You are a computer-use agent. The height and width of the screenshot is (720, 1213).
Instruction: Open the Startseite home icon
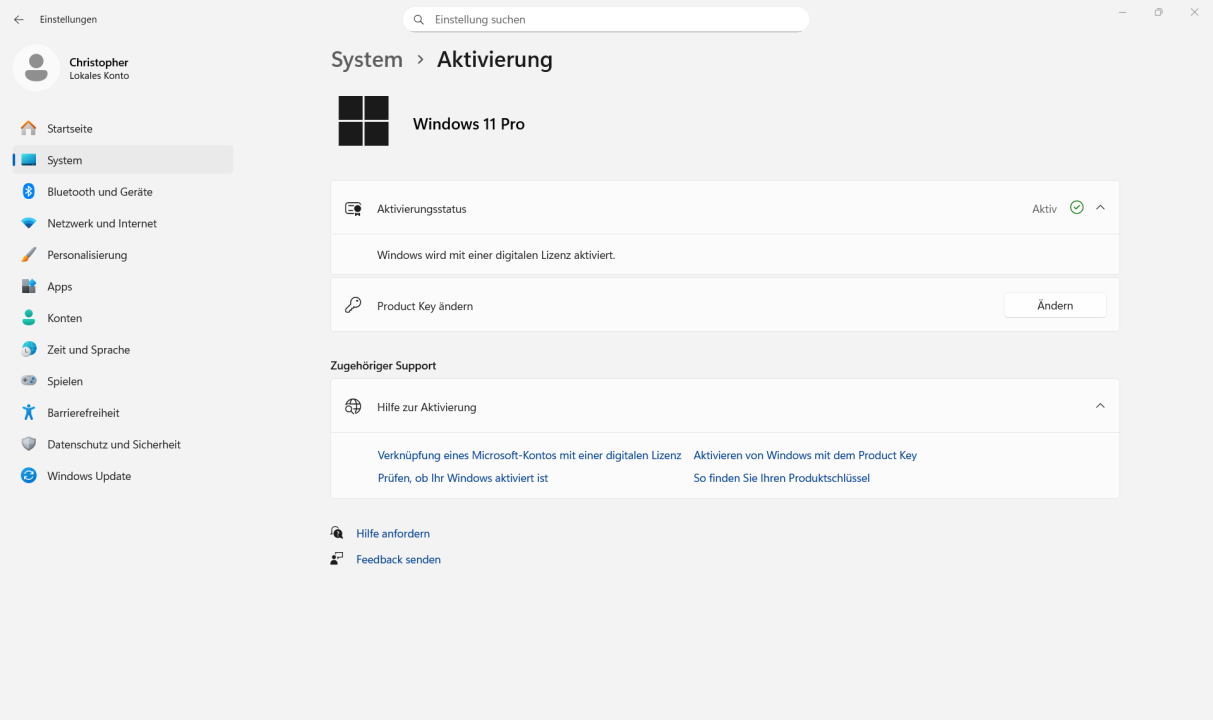pyautogui.click(x=28, y=129)
